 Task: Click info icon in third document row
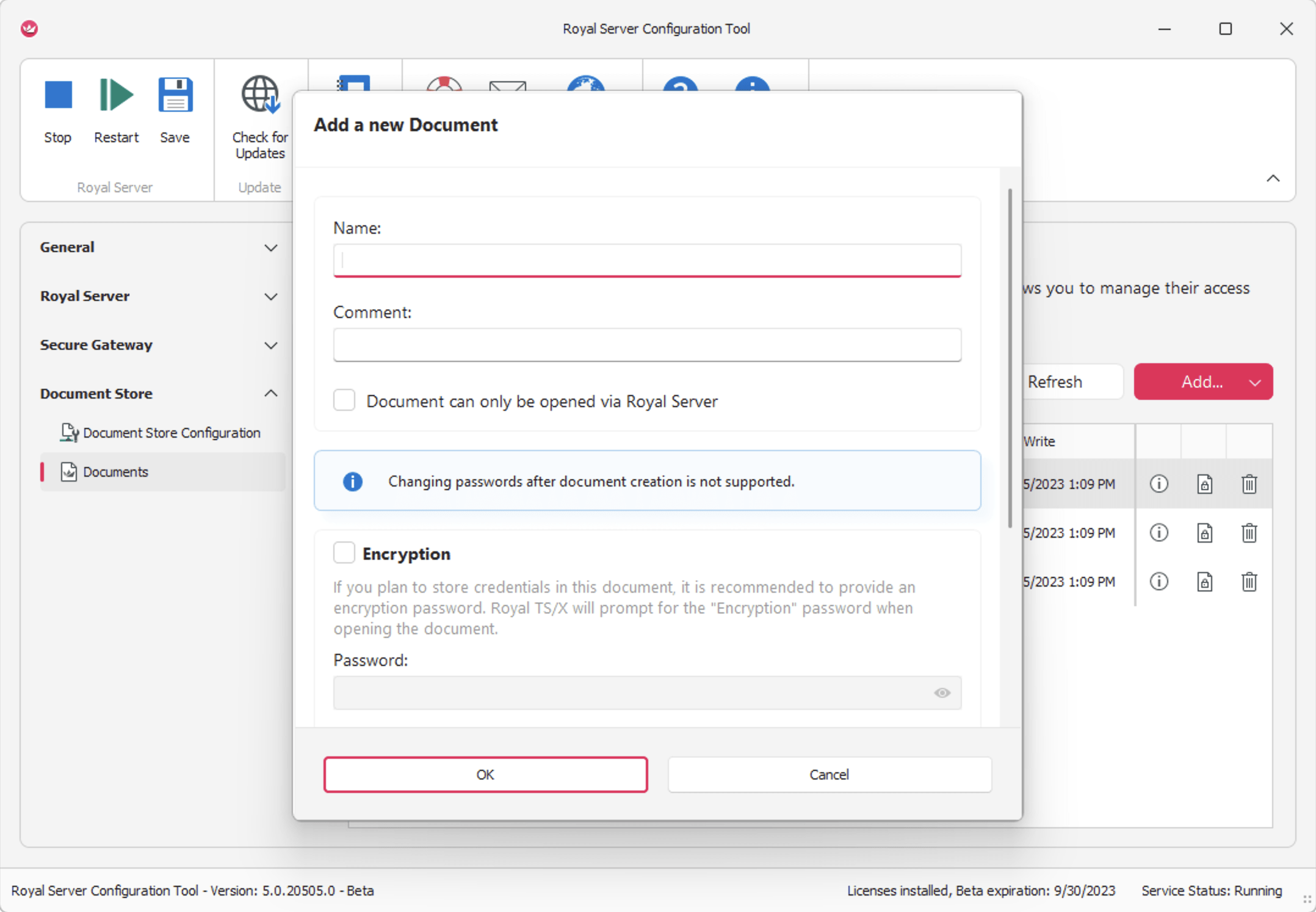(1159, 582)
